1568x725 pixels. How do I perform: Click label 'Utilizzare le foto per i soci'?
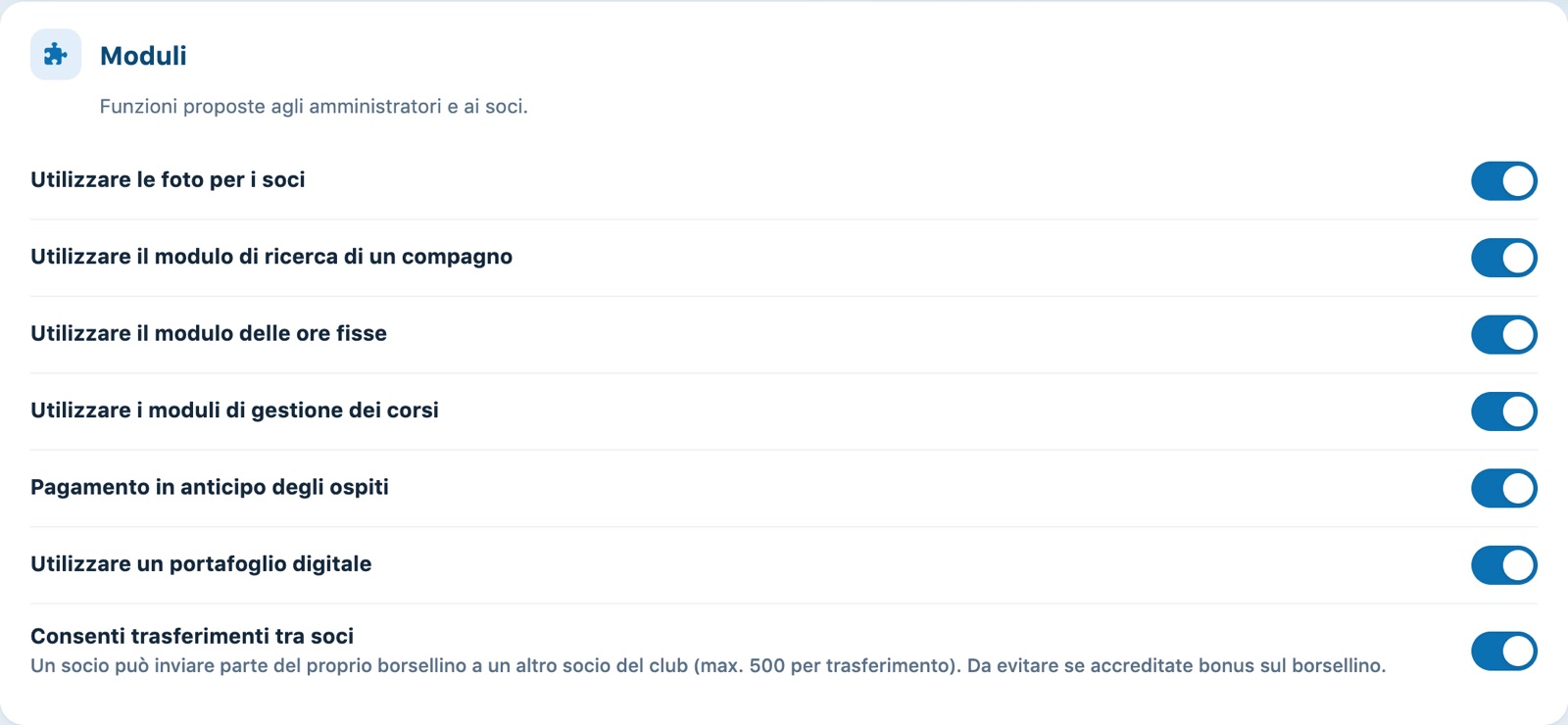pyautogui.click(x=168, y=179)
